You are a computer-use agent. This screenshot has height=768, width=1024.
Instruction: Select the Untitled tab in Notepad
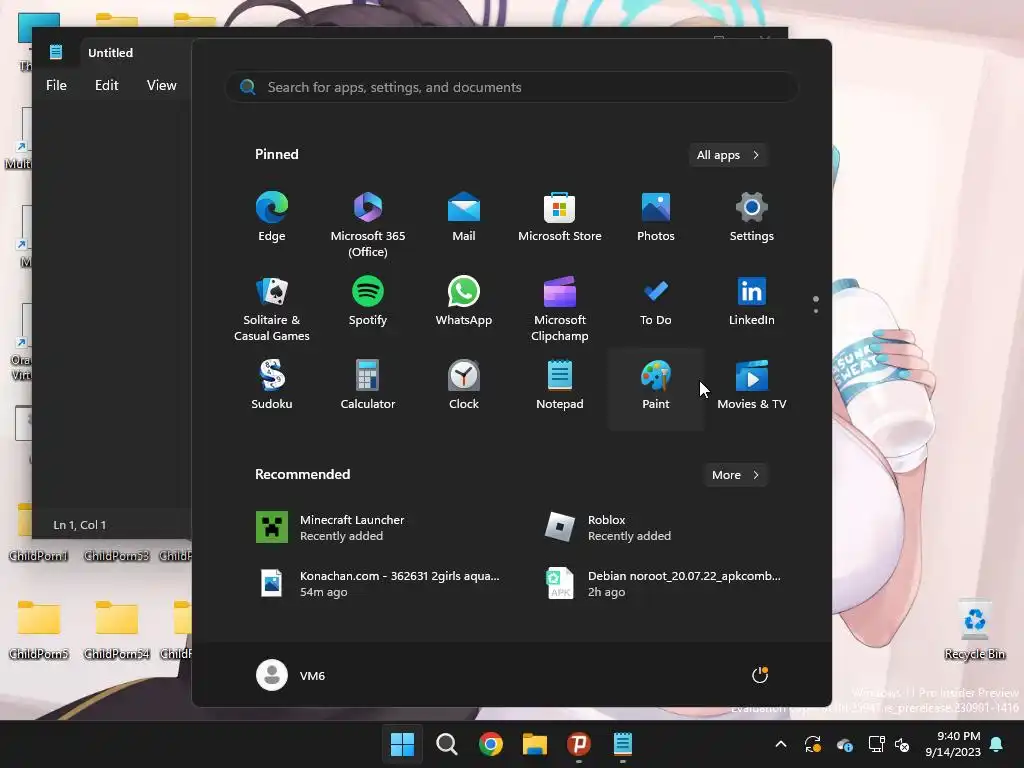(x=110, y=53)
